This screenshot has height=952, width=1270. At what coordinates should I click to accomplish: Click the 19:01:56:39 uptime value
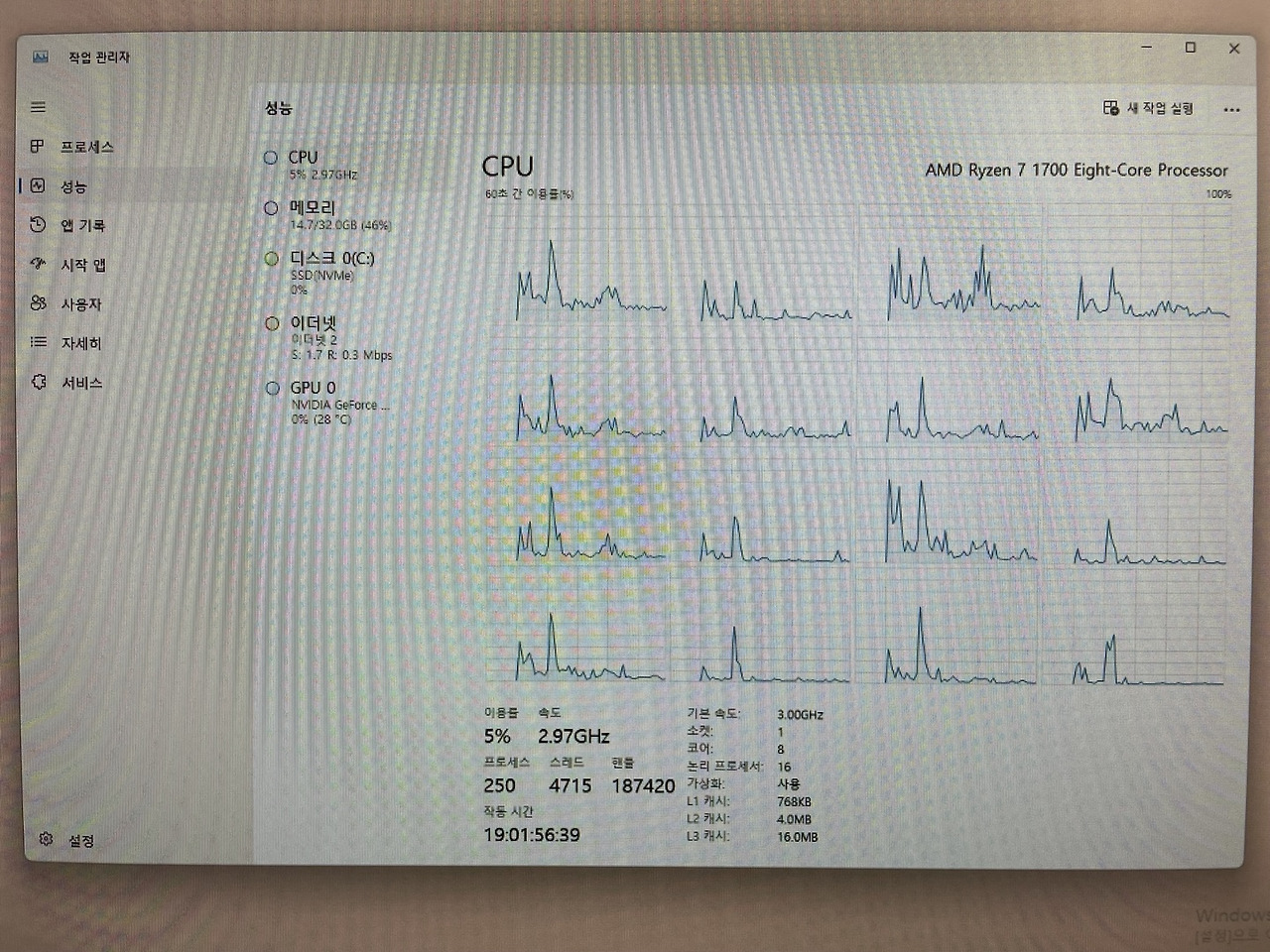[x=532, y=835]
